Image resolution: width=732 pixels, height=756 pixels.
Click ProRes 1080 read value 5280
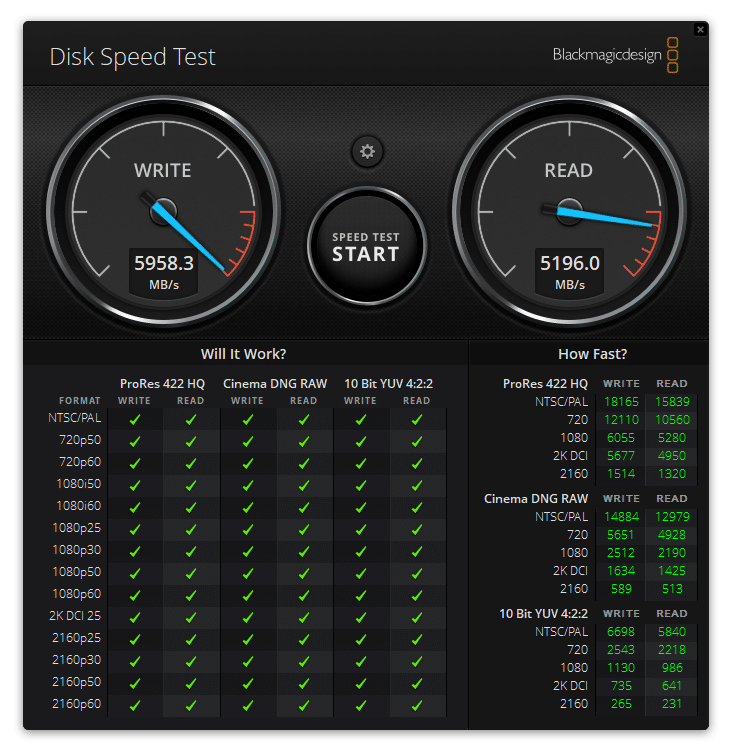coord(672,438)
